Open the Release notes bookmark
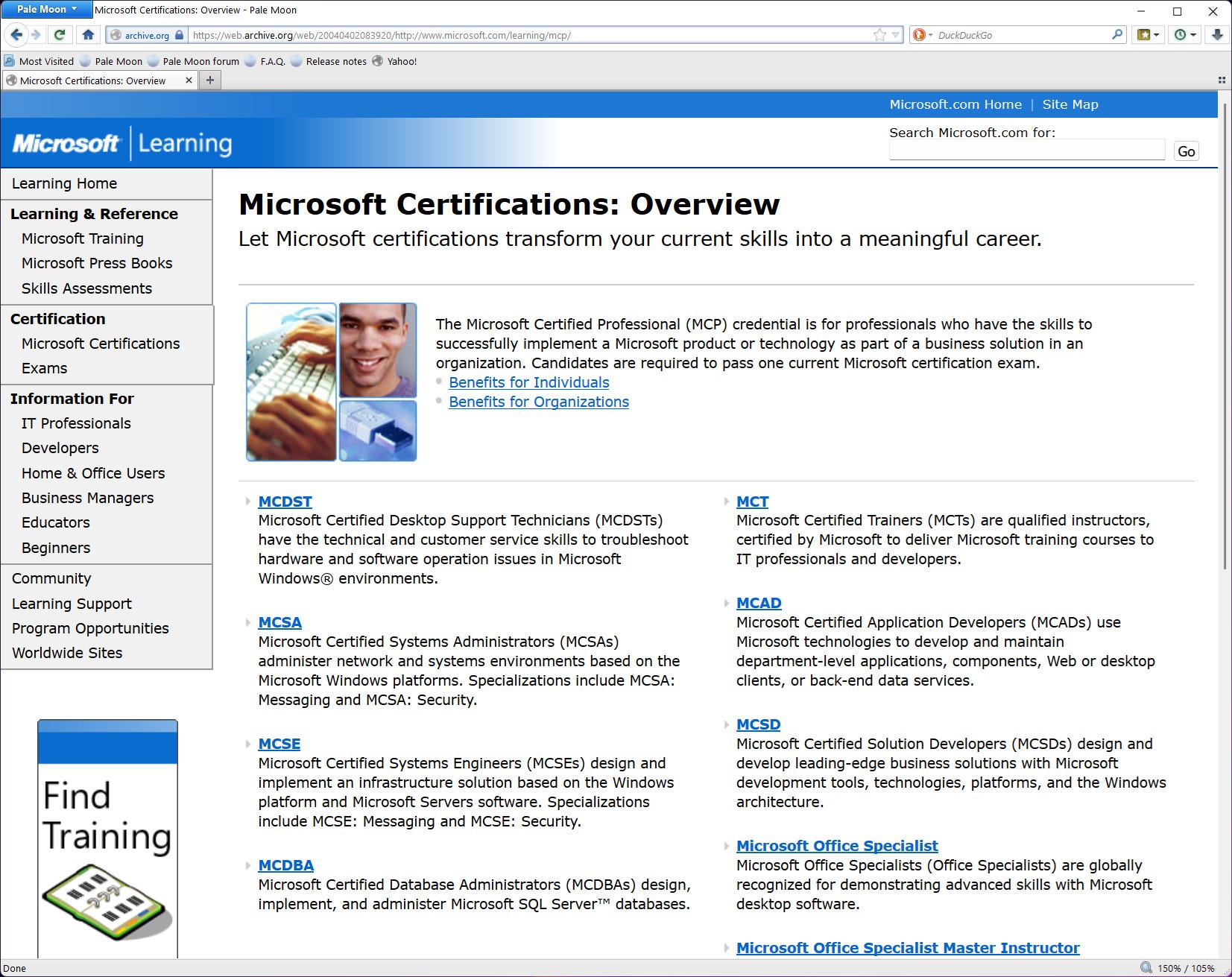 329,61
